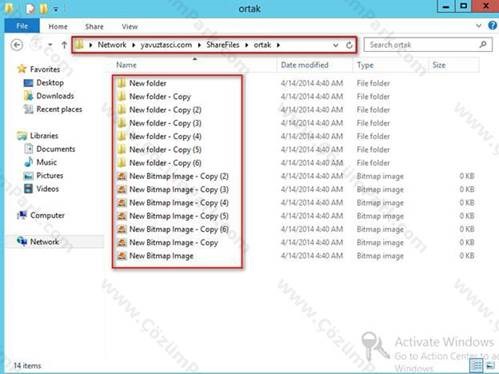Click Network in the address breadcrumb

point(112,45)
